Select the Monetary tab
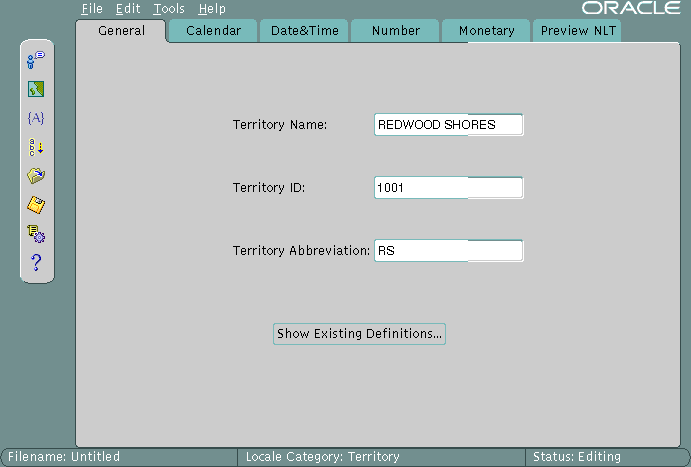The width and height of the screenshot is (691, 467). 486,31
